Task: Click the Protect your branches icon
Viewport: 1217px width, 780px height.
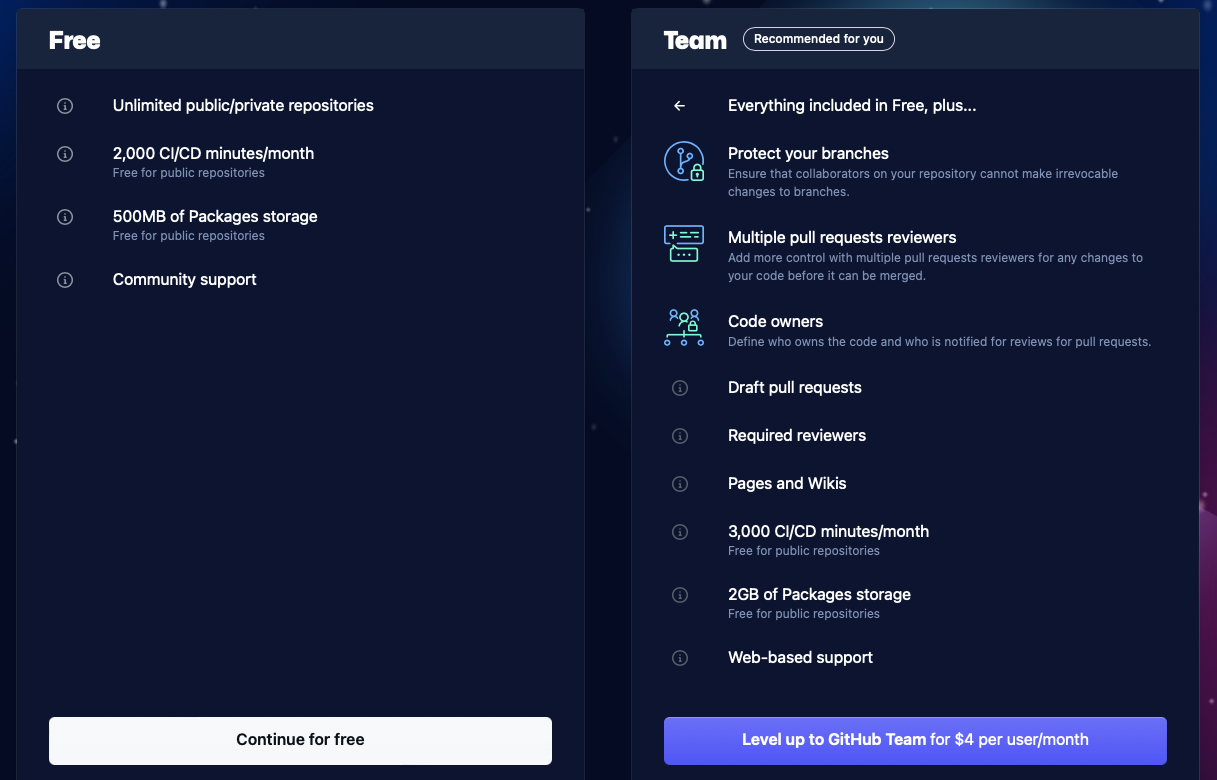Action: pyautogui.click(x=684, y=162)
